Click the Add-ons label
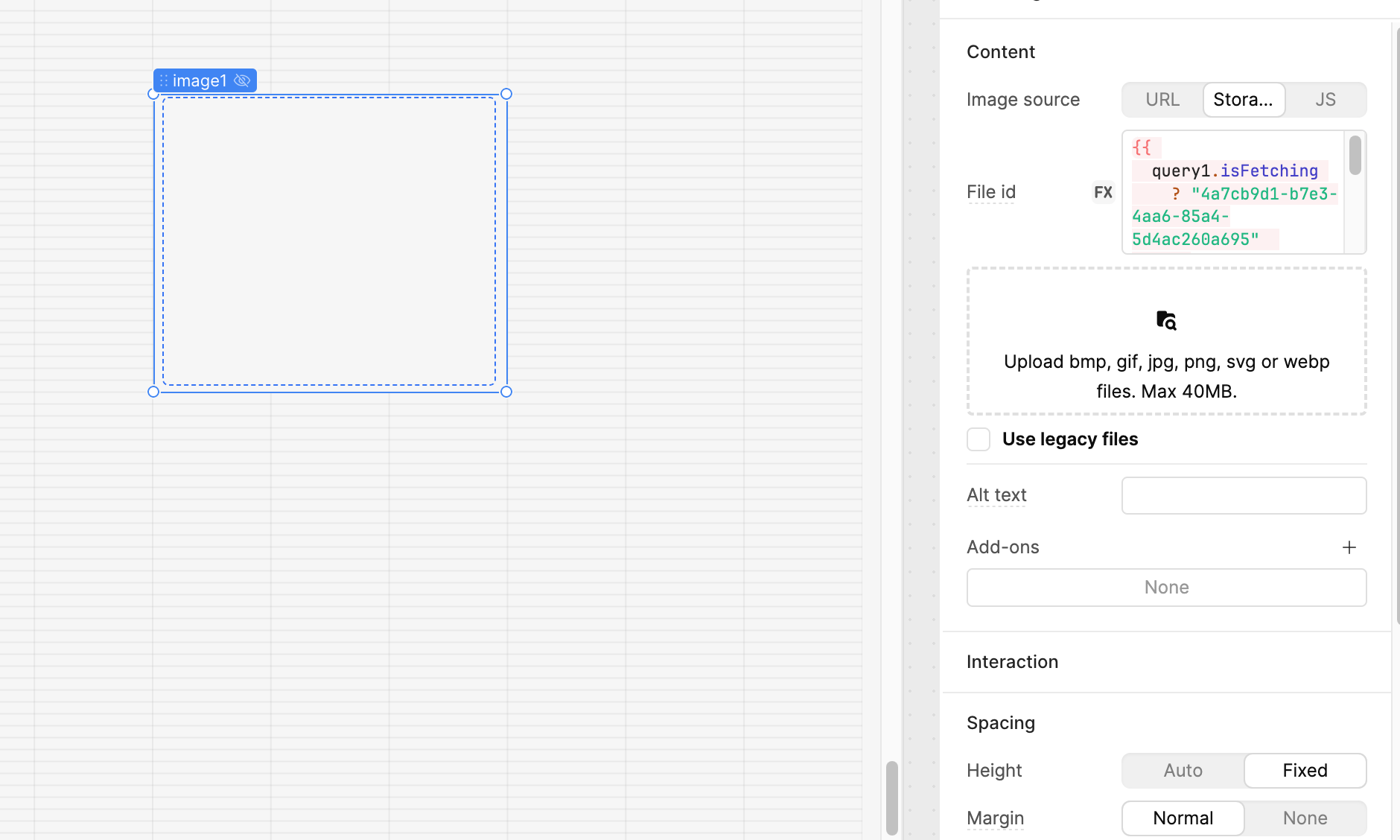The width and height of the screenshot is (1400, 840). pos(1002,547)
